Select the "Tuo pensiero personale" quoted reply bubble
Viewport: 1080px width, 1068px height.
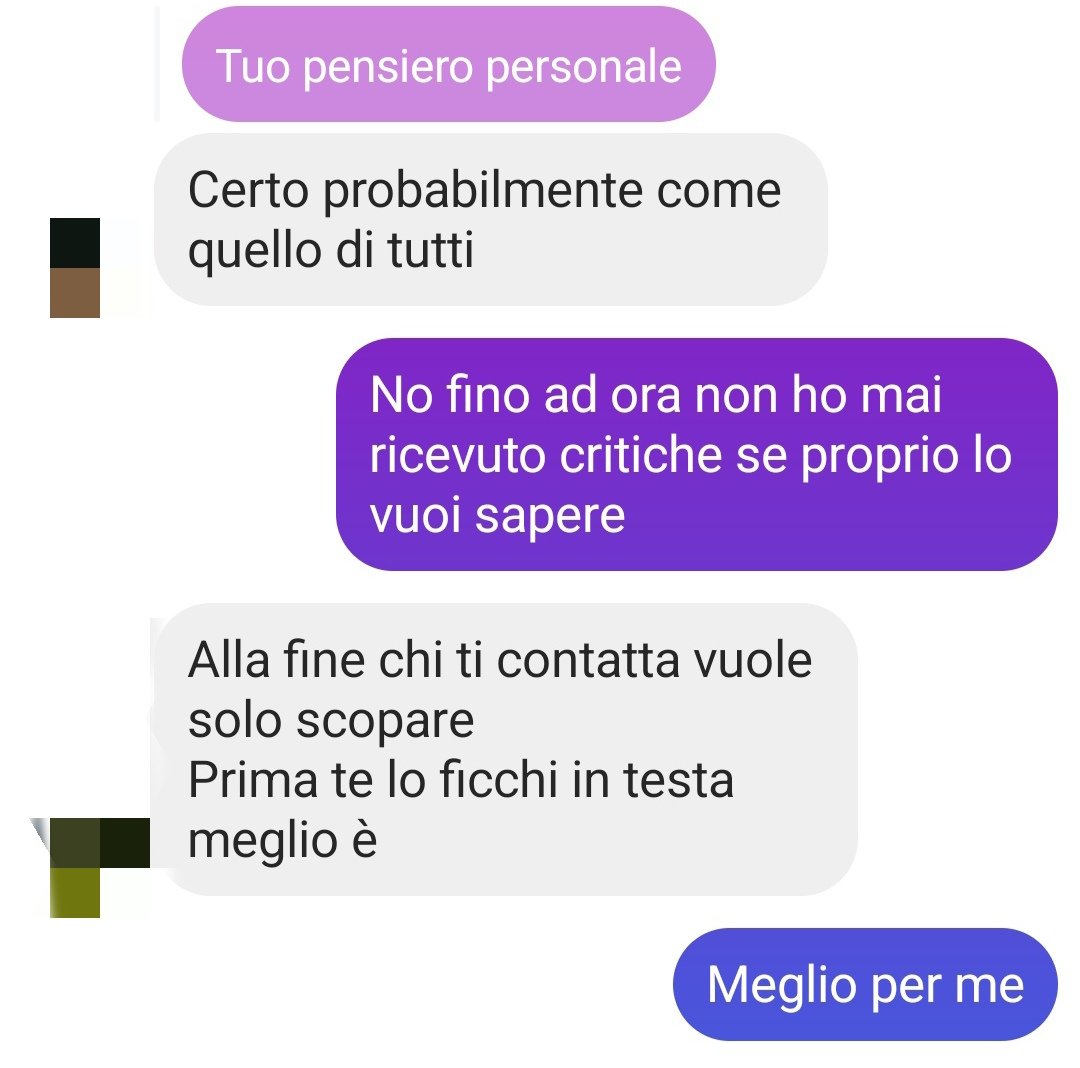click(x=448, y=65)
